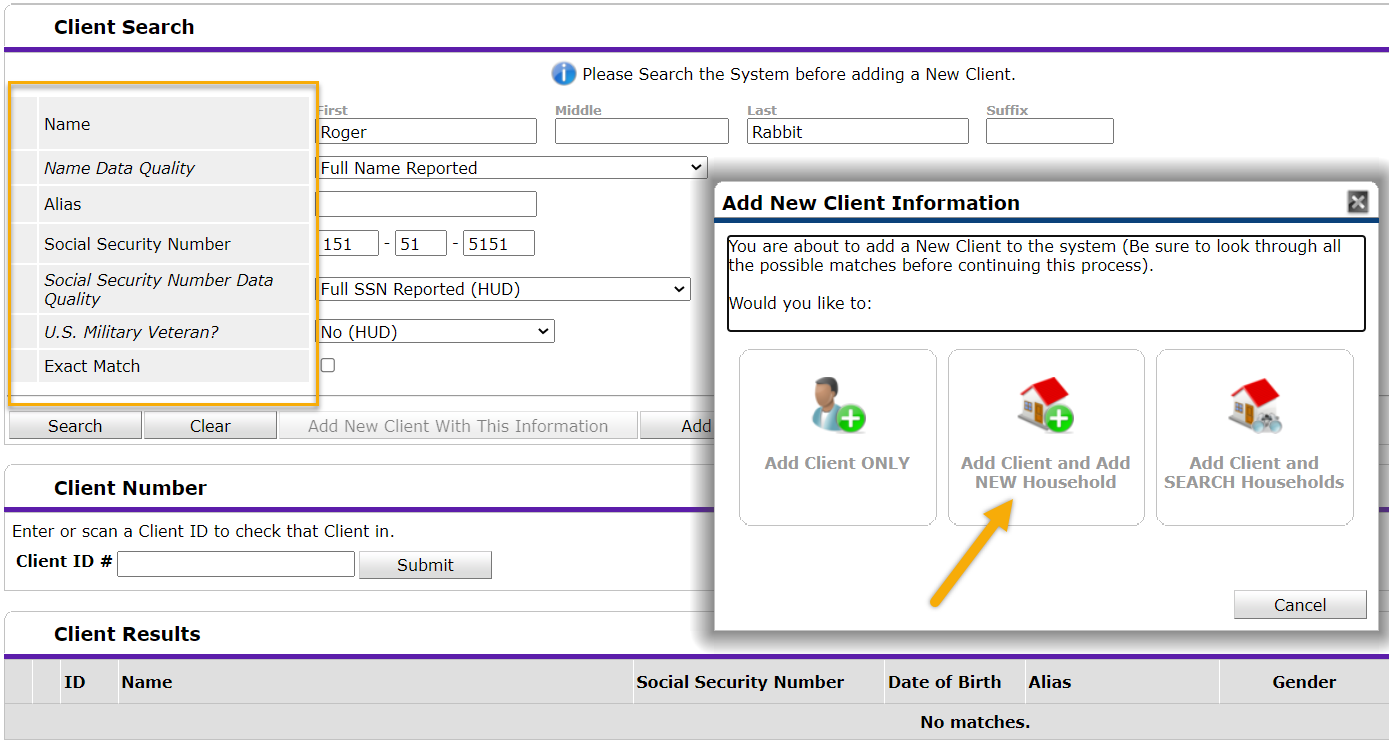The width and height of the screenshot is (1389, 749).
Task: Click the Alias text field
Action: click(426, 204)
